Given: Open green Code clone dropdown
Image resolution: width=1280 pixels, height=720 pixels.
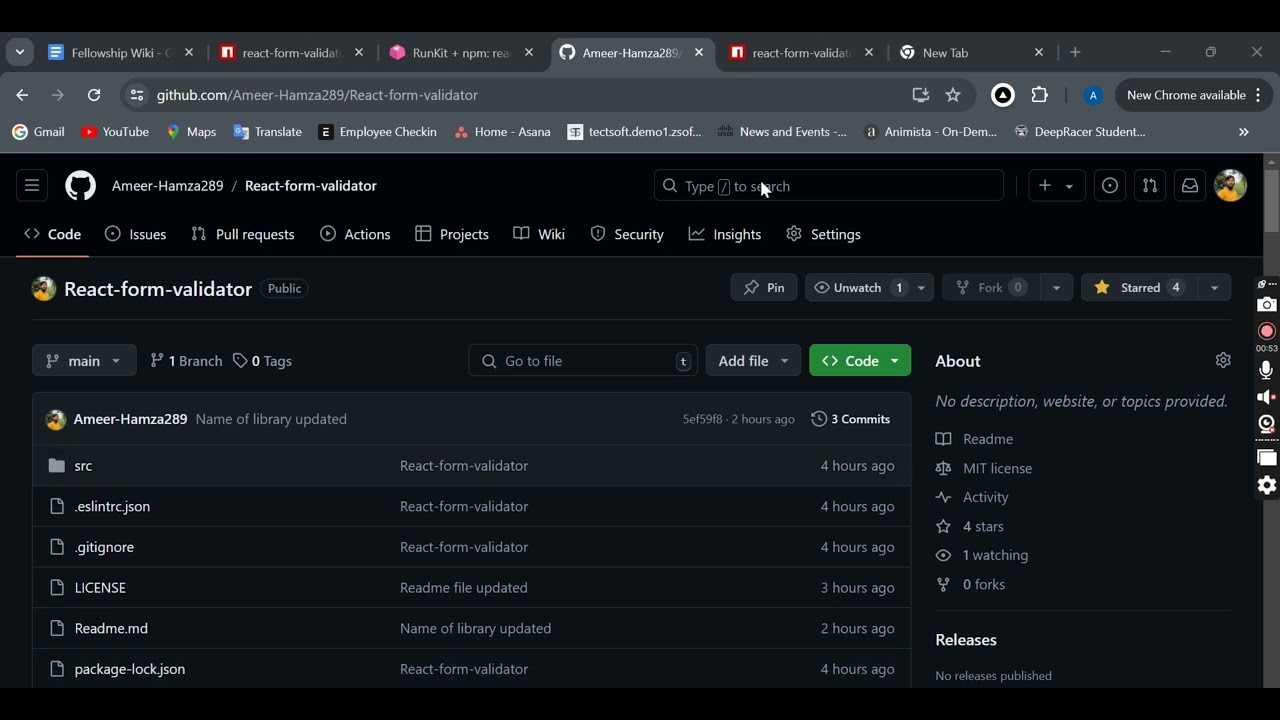Looking at the screenshot, I should 860,361.
